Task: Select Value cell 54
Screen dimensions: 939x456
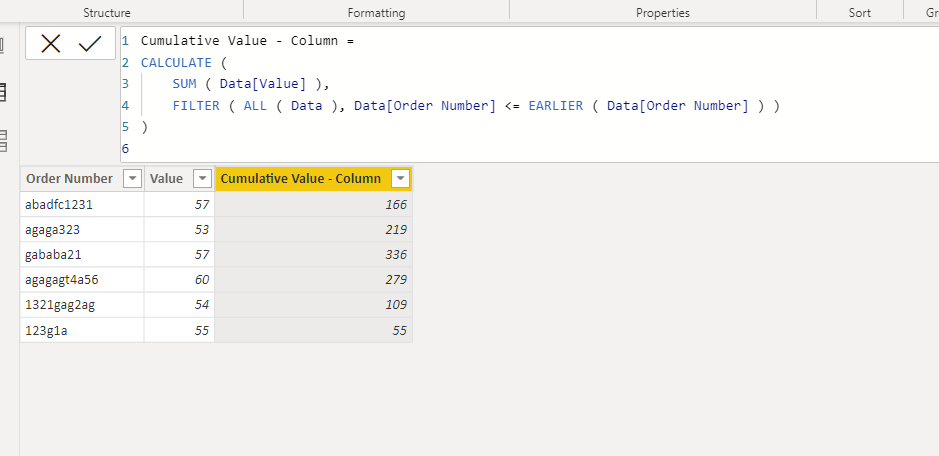Action: coord(179,305)
